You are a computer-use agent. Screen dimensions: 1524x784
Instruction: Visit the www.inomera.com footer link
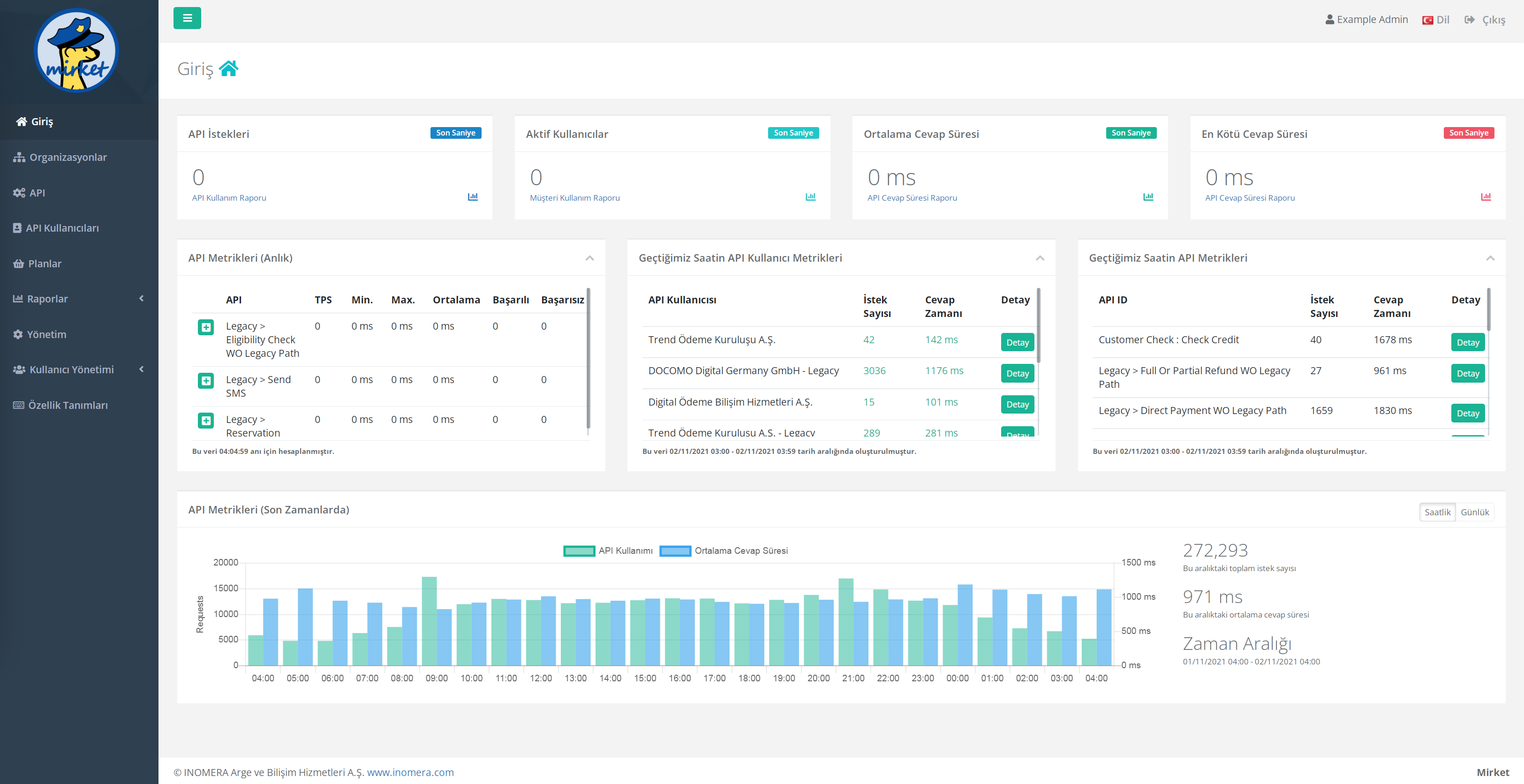tap(410, 772)
